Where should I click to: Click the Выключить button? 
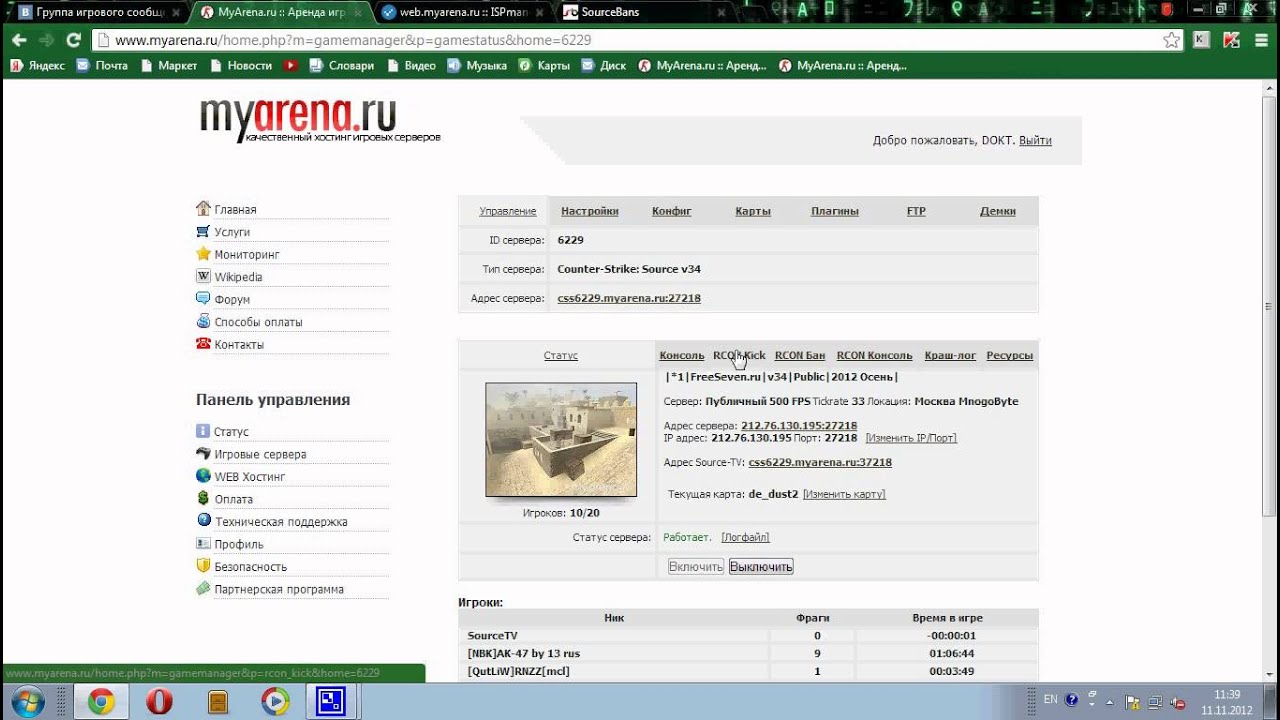tap(761, 566)
